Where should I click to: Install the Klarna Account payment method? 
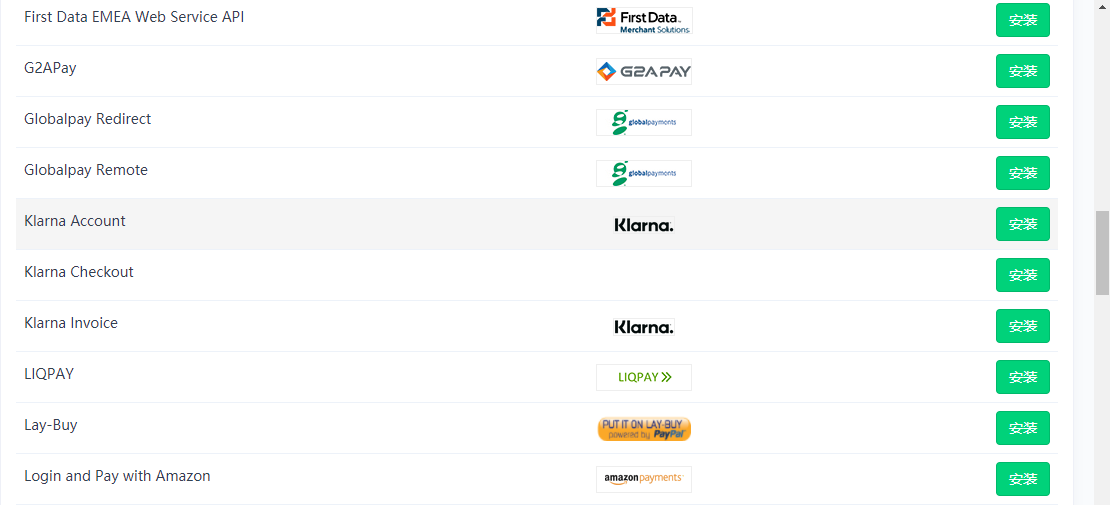coord(1022,224)
